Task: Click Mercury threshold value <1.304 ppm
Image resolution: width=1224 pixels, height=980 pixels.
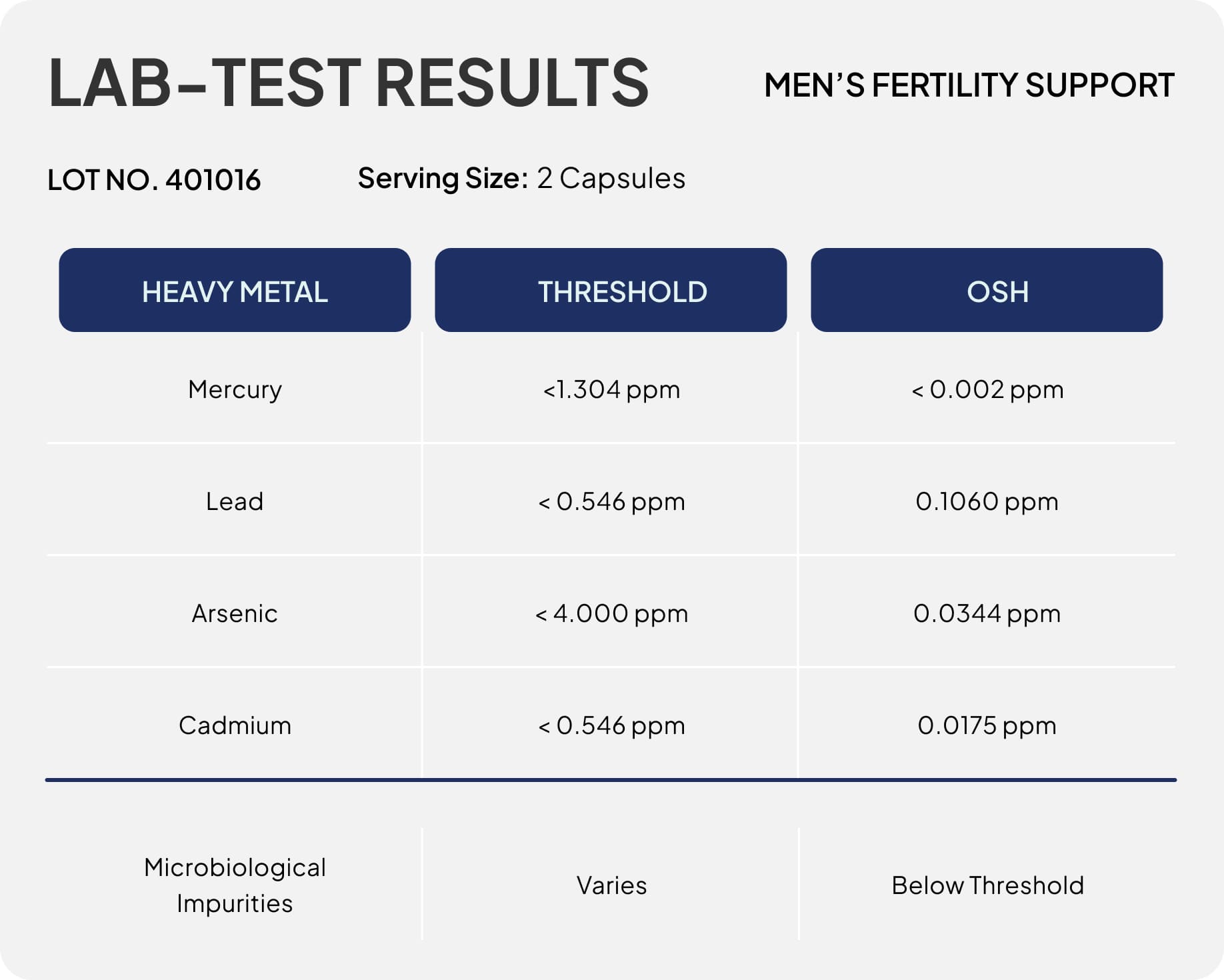Action: pos(611,389)
